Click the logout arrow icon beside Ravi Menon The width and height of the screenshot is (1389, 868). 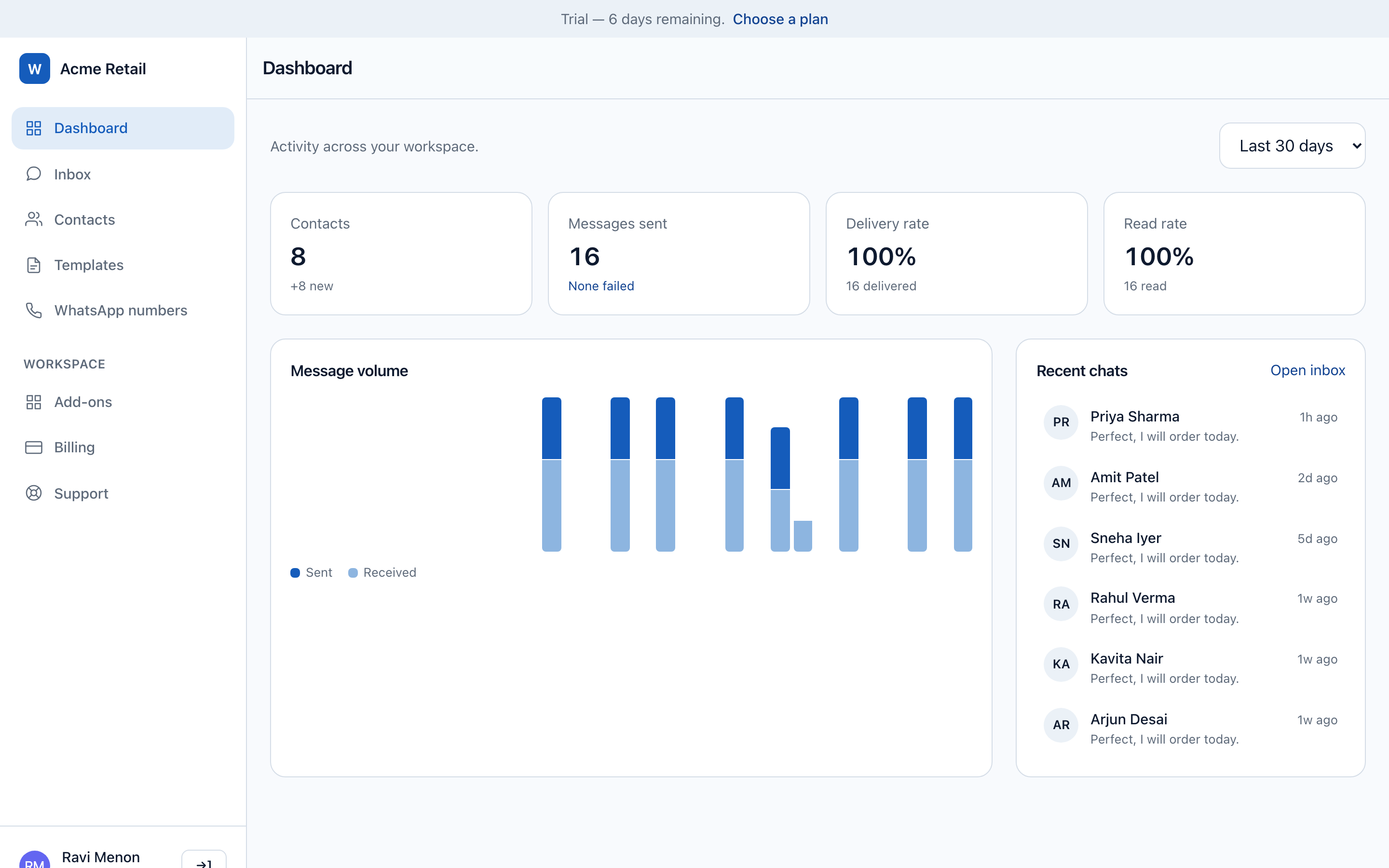tap(204, 861)
